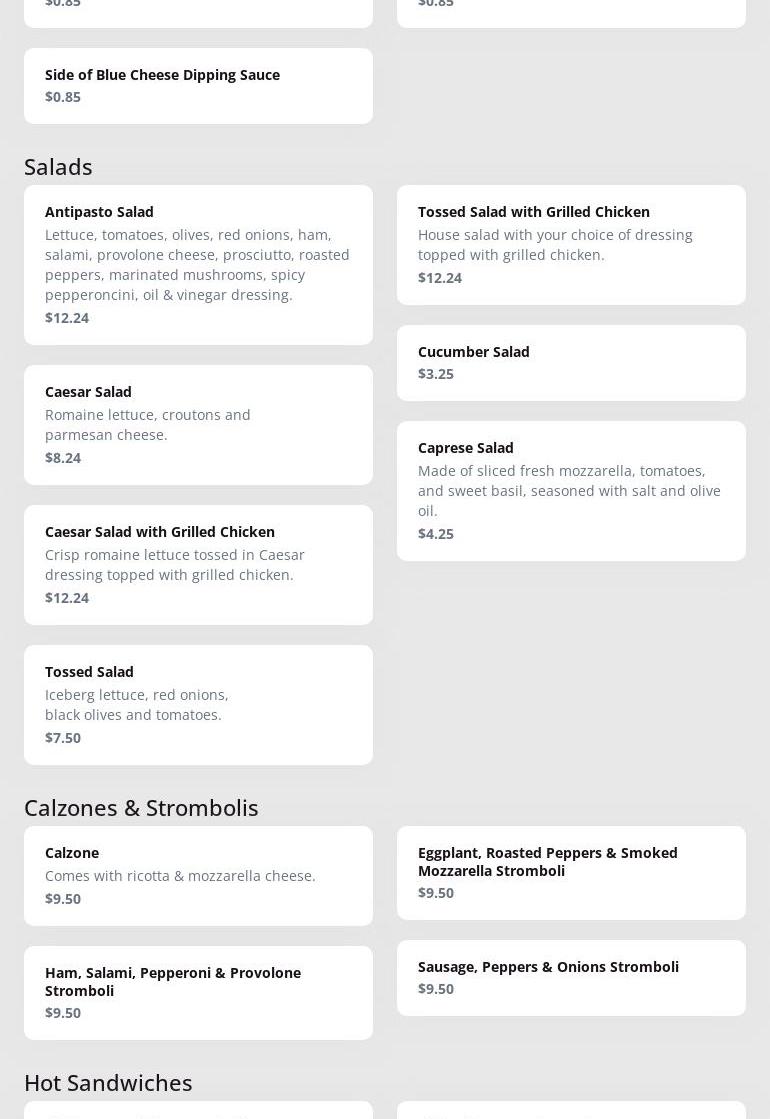
Task: Click the $8.24 price under Caesar Salad
Action: (63, 458)
